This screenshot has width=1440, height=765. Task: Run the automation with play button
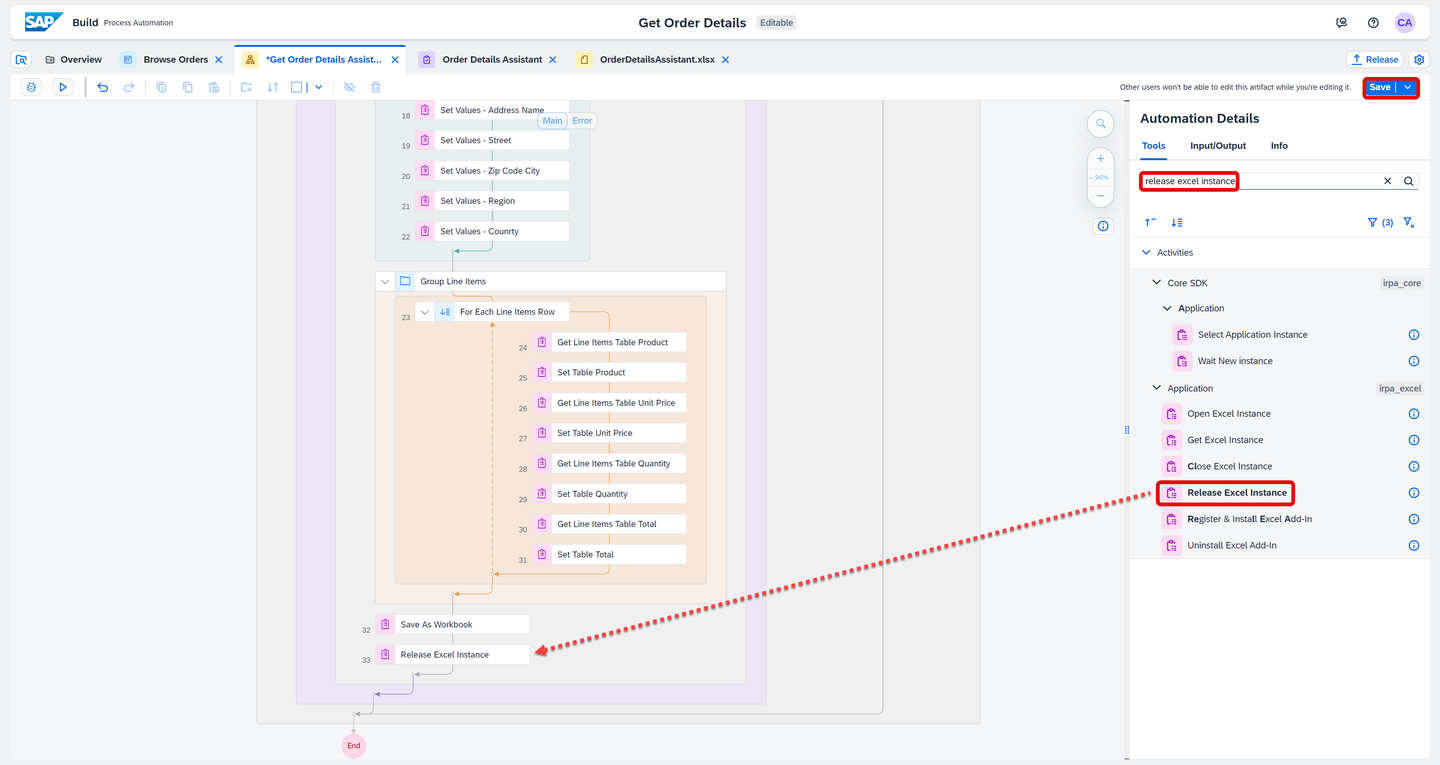point(62,87)
